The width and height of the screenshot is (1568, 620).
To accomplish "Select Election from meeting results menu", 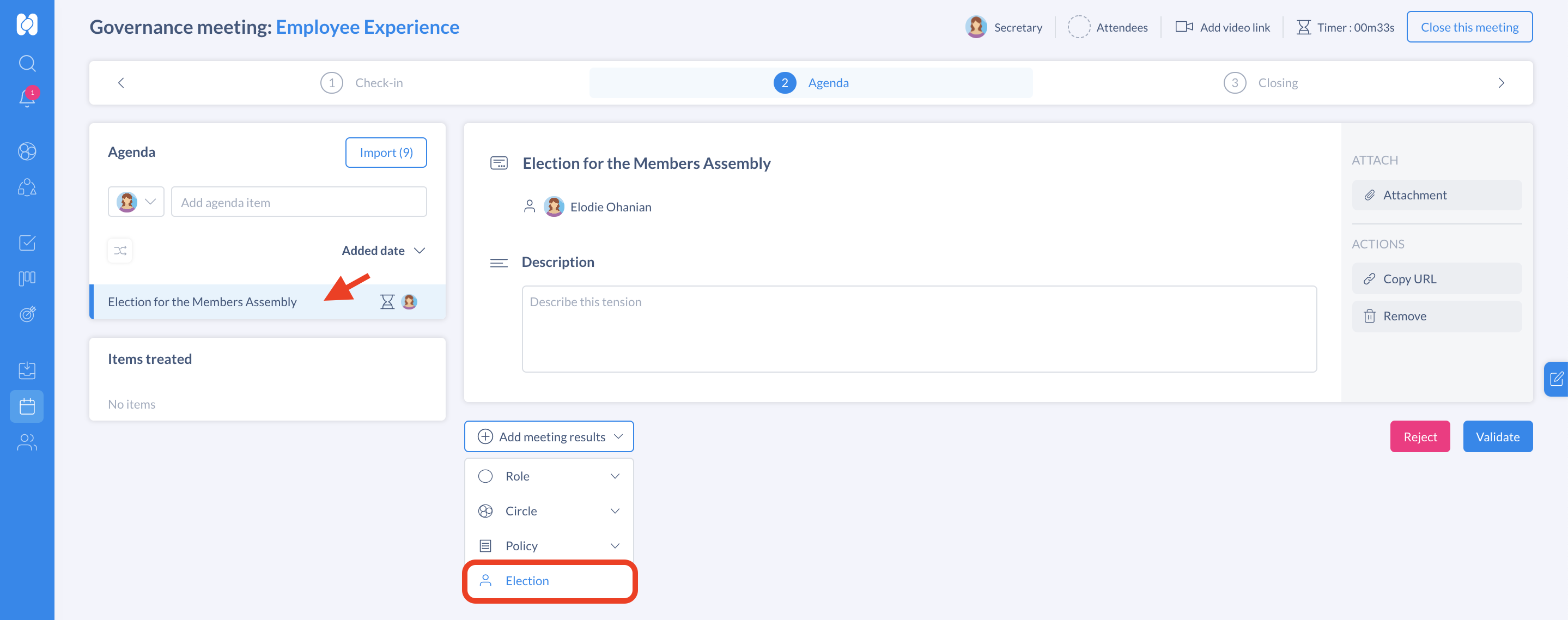I will 550,580.
